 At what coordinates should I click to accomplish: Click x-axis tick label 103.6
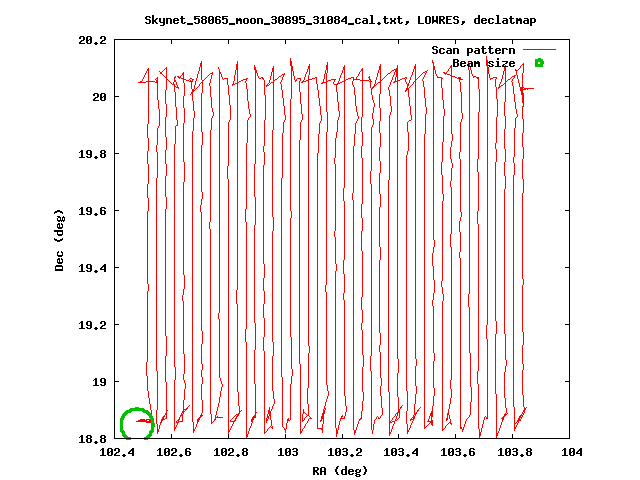[x=458, y=452]
